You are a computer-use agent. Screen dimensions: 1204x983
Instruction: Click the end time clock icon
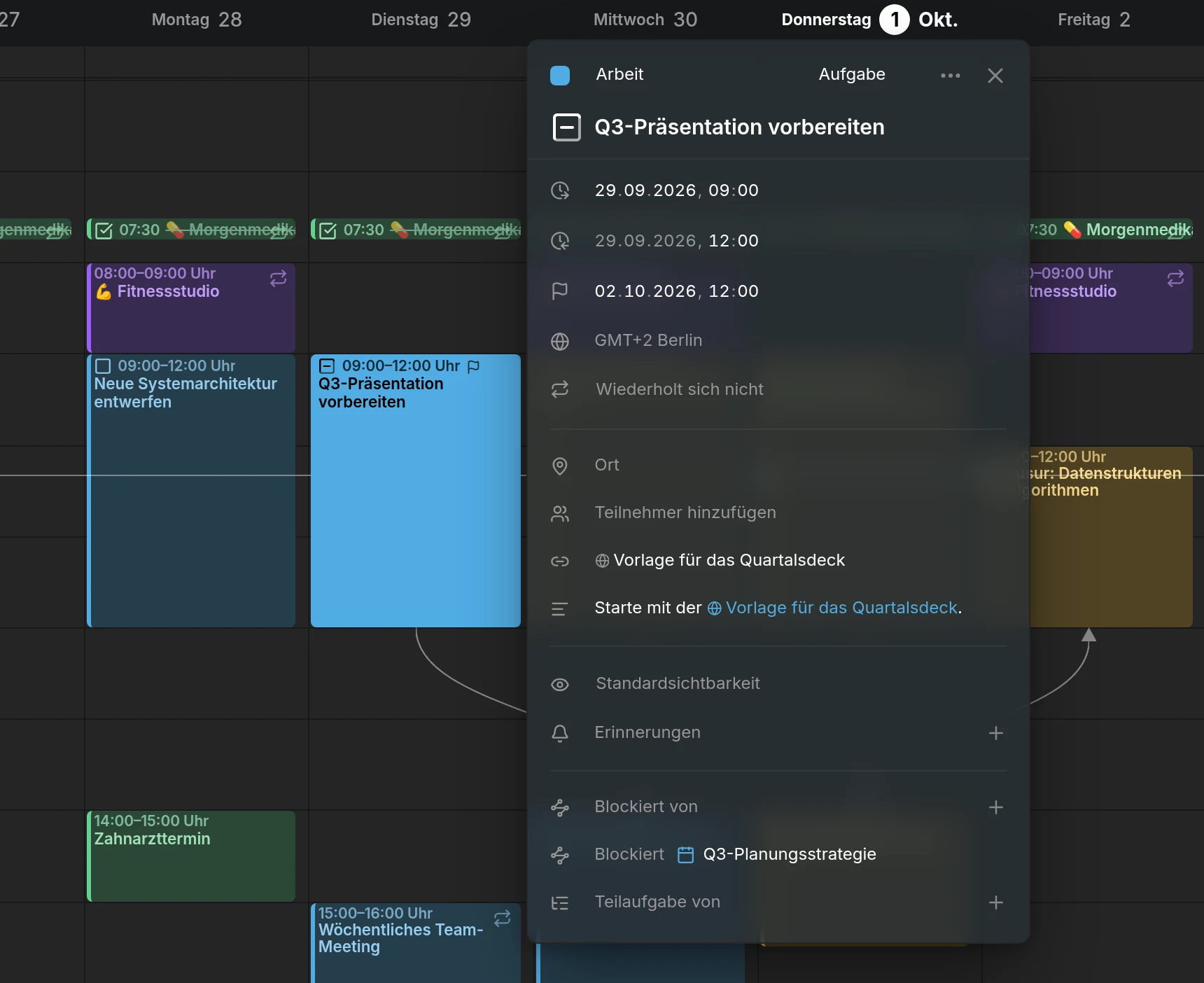click(x=560, y=241)
